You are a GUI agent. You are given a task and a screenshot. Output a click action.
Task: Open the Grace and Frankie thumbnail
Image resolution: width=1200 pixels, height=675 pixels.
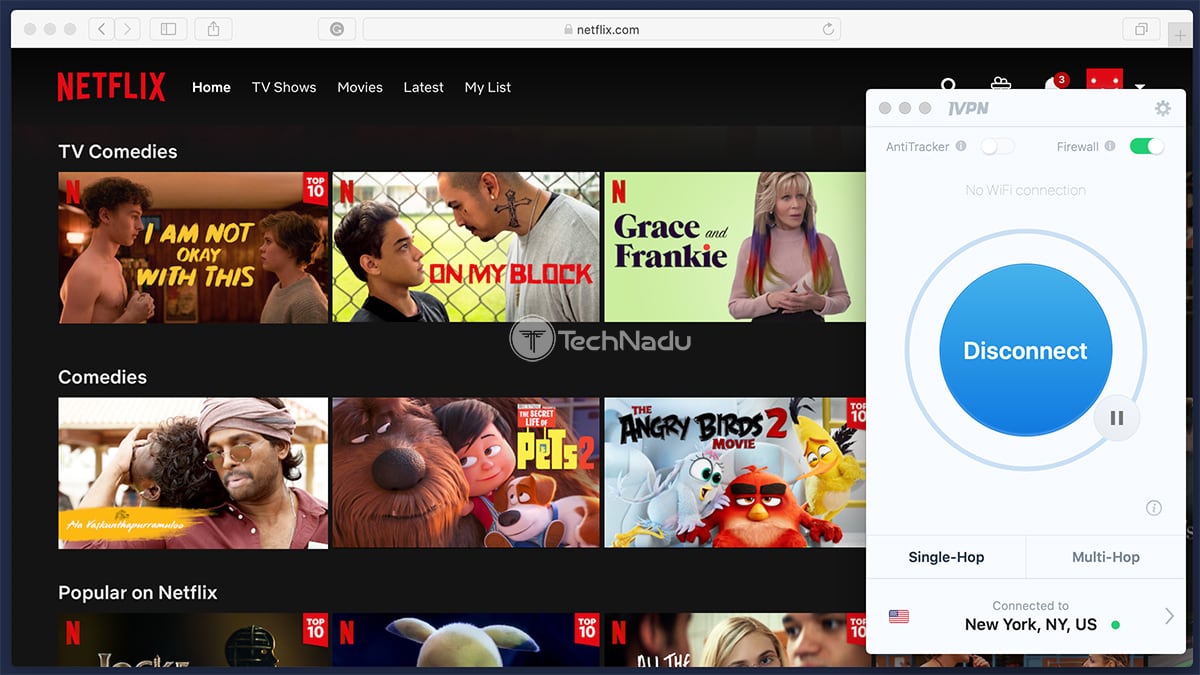(x=735, y=247)
